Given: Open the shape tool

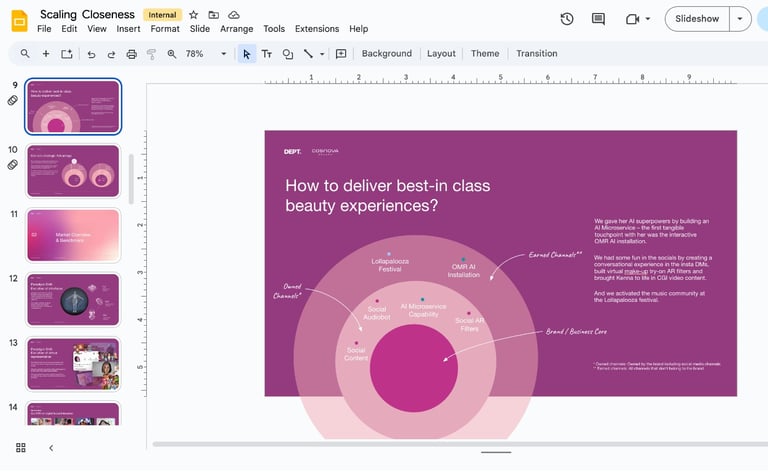Looking at the screenshot, I should coord(288,54).
